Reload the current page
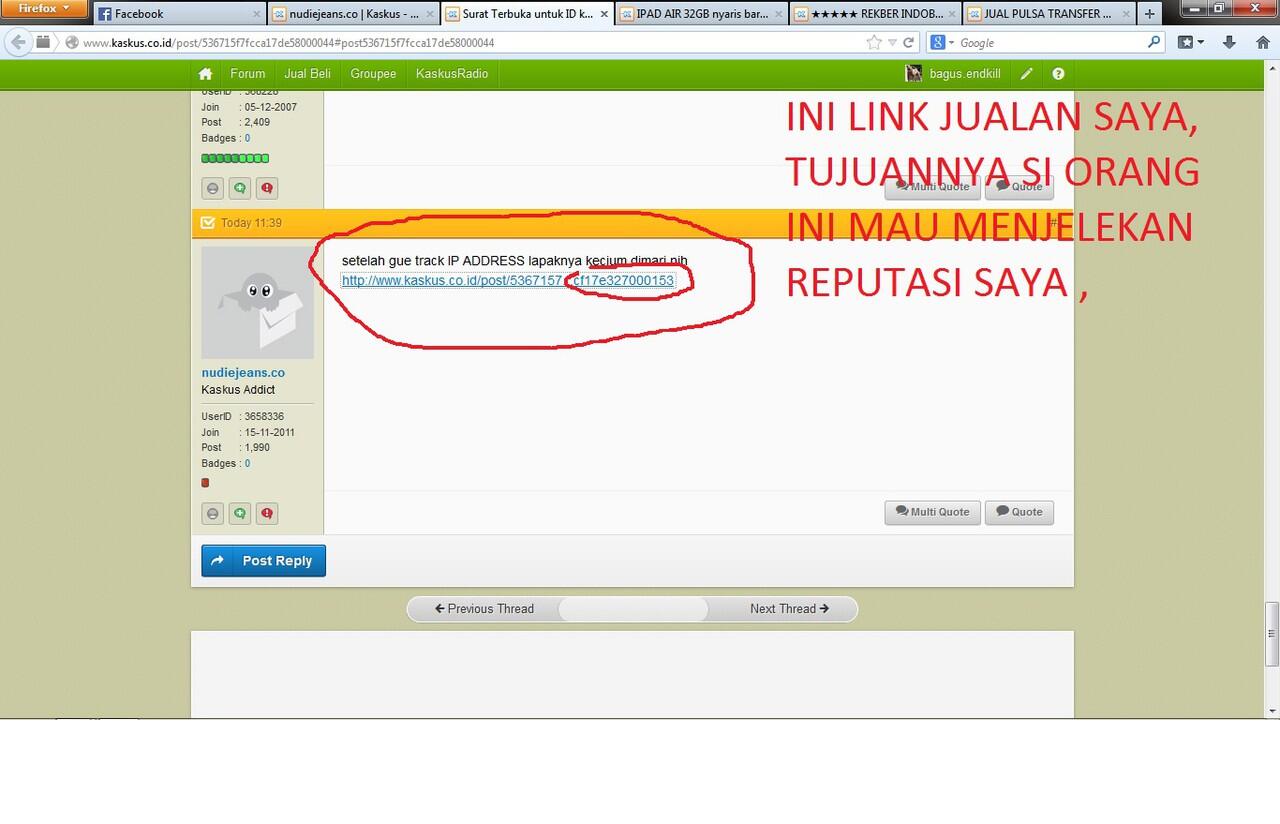The image size is (1280, 824). point(909,43)
